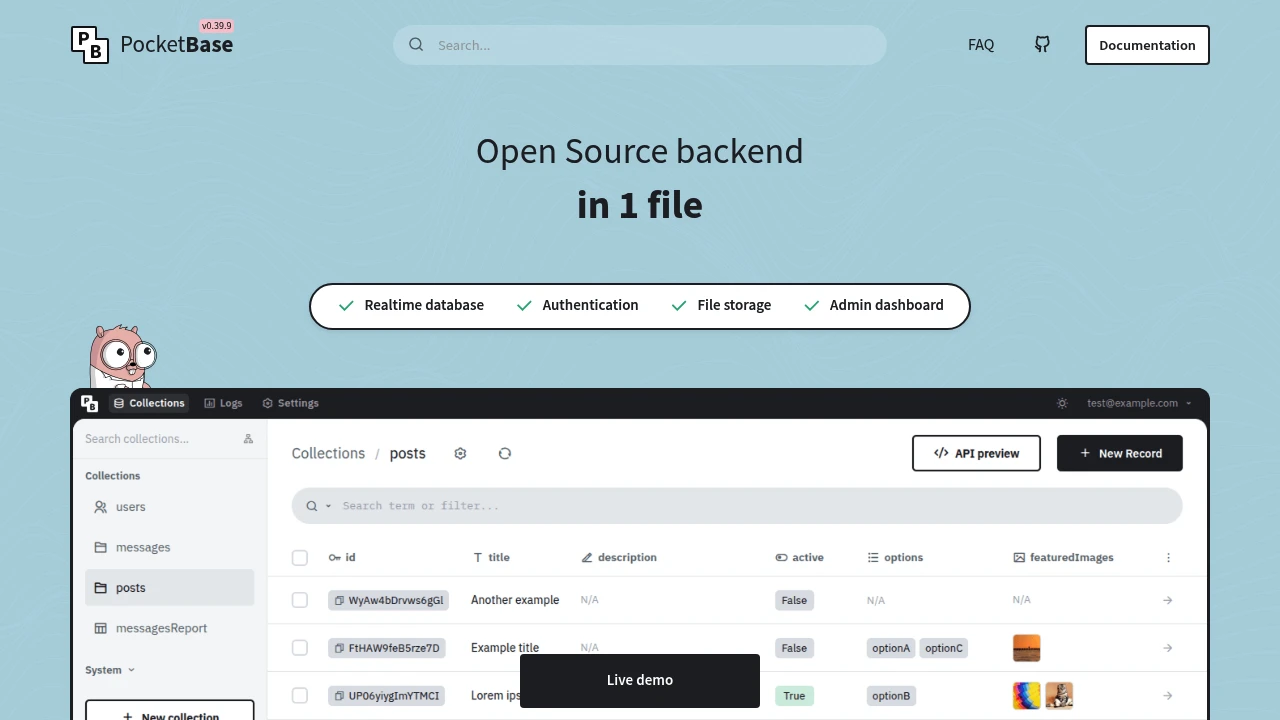Open the Lorem ipsum row arrow
The image size is (1280, 720).
(1168, 696)
